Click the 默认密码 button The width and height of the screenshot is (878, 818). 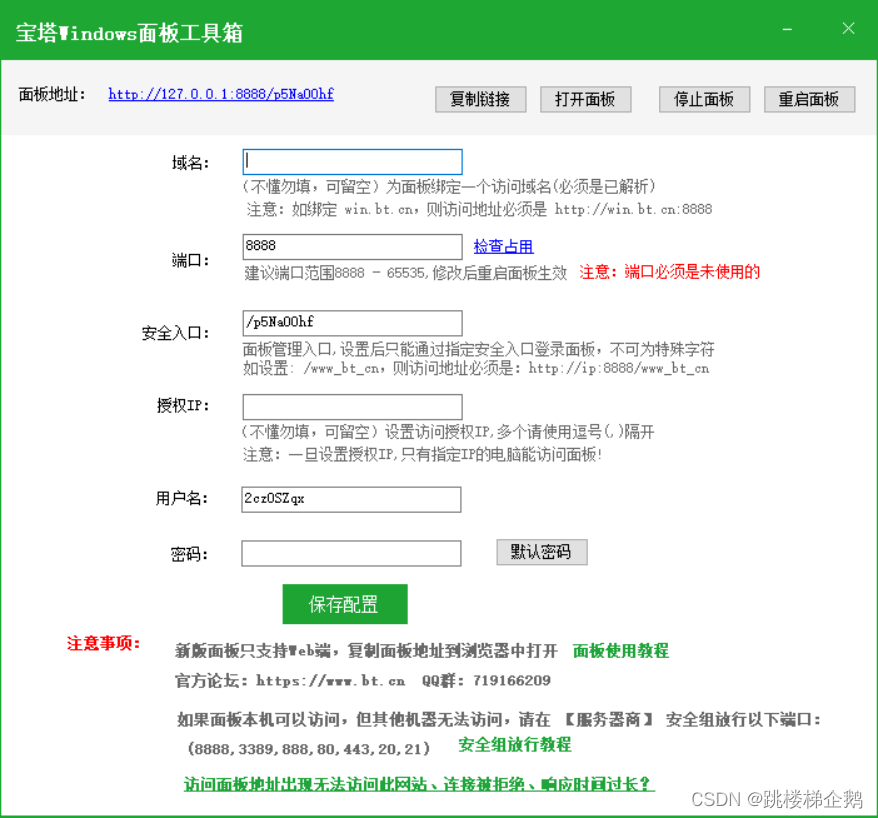[541, 552]
